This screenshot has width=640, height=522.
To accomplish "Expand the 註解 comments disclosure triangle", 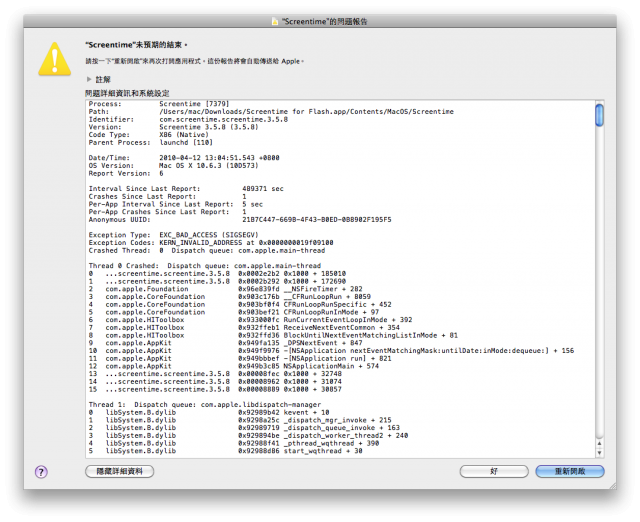I will [x=89, y=79].
